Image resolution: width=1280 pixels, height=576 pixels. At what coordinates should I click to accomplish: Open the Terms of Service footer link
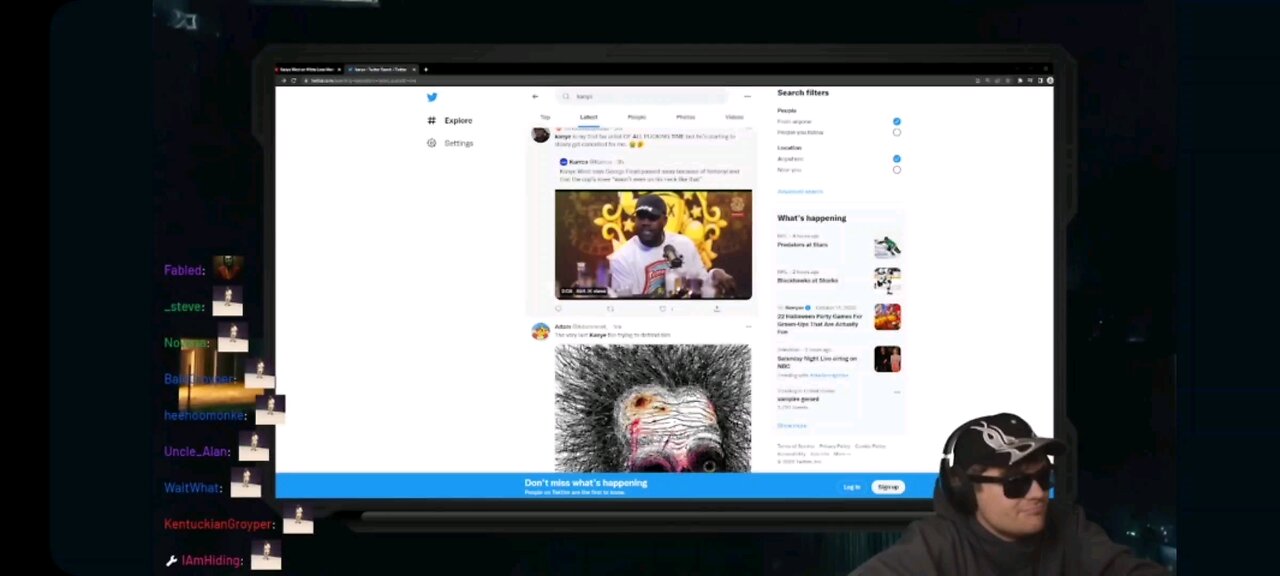(x=796, y=446)
